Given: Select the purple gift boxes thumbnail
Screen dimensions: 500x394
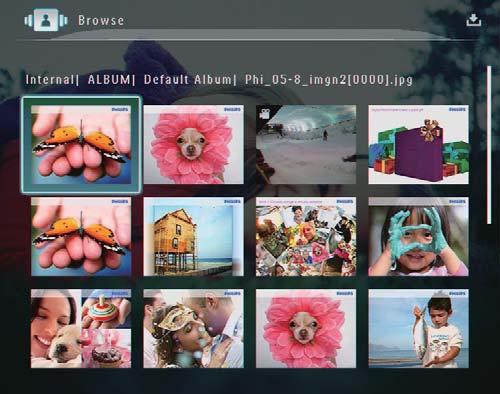Looking at the screenshot, I should pos(418,145).
